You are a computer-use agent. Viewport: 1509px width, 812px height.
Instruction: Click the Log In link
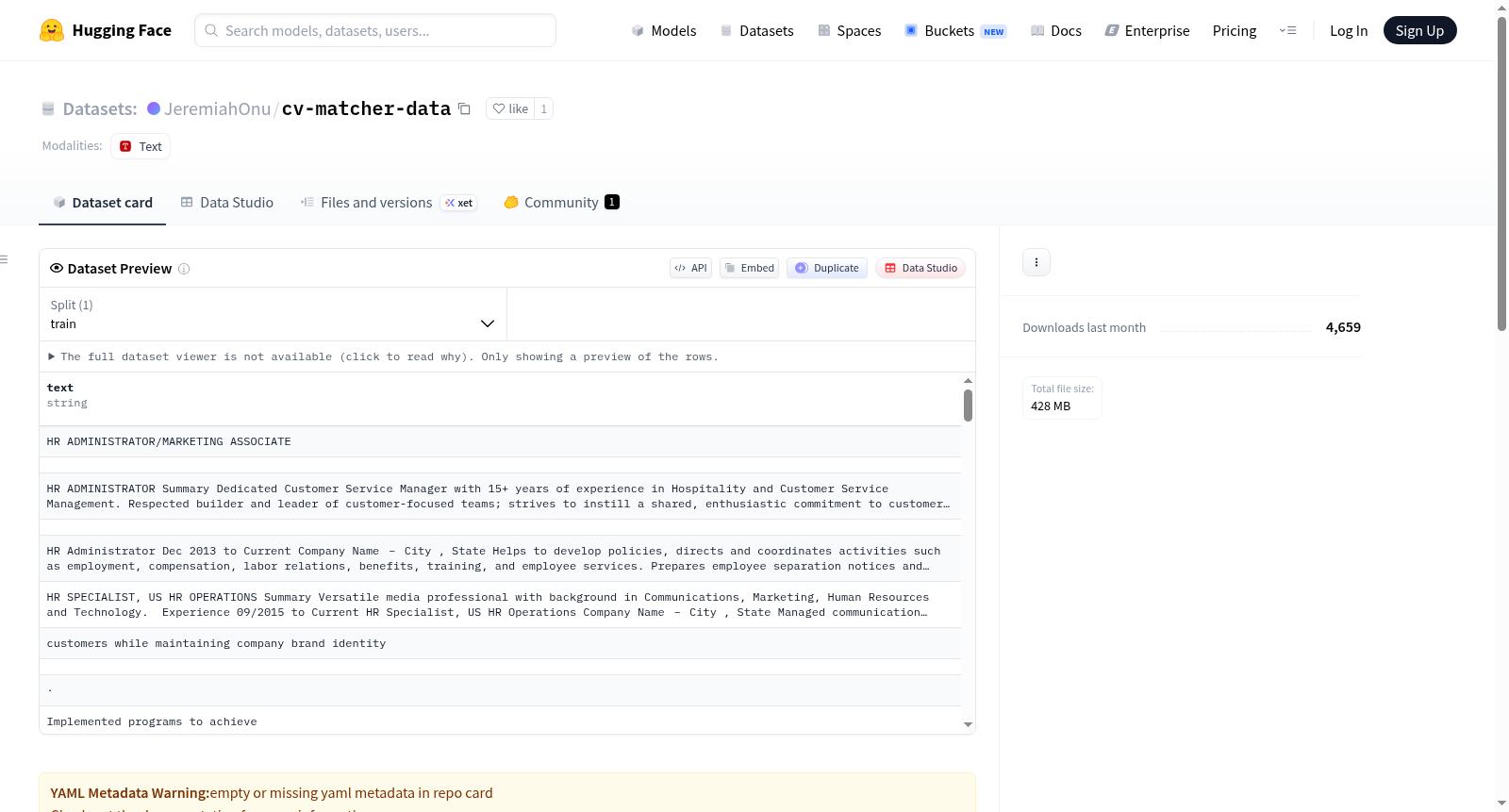1349,30
